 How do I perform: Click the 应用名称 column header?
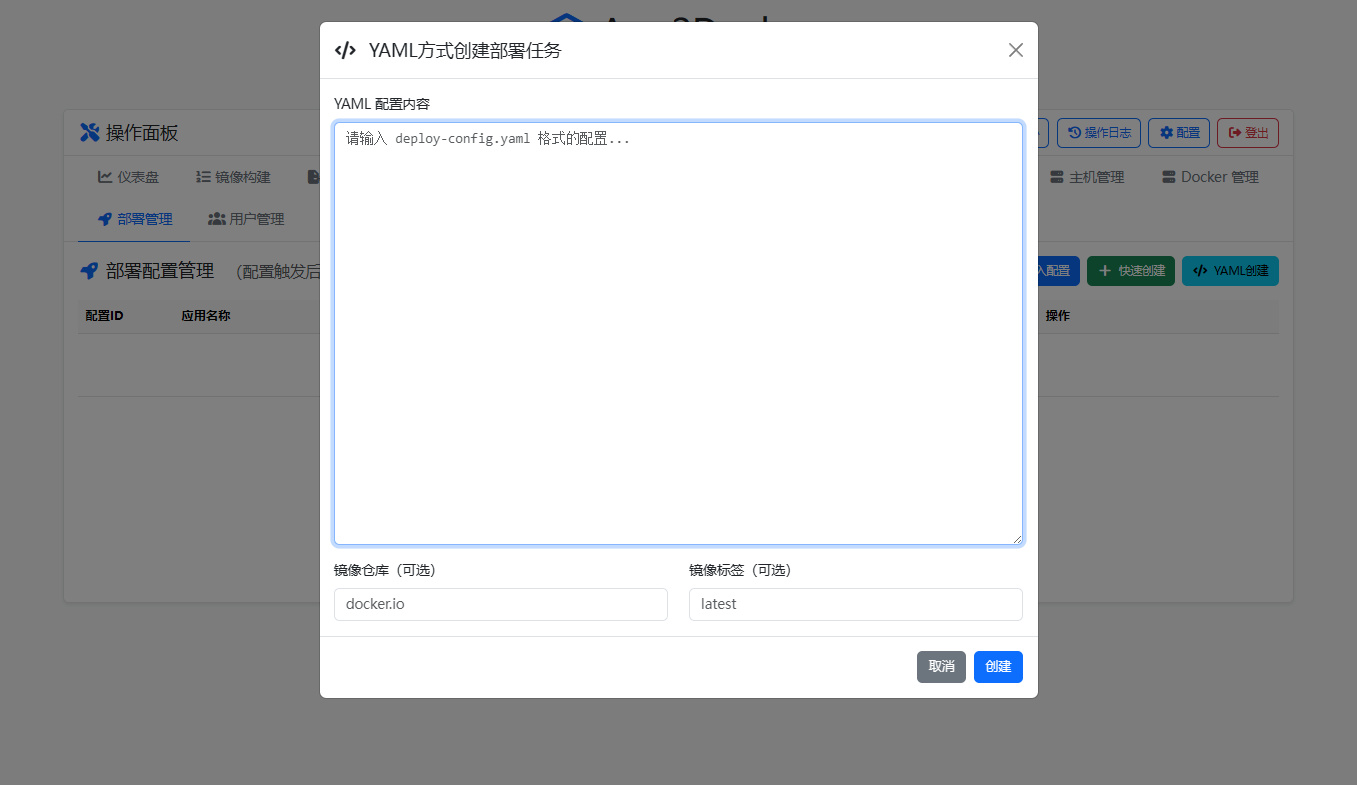206,316
